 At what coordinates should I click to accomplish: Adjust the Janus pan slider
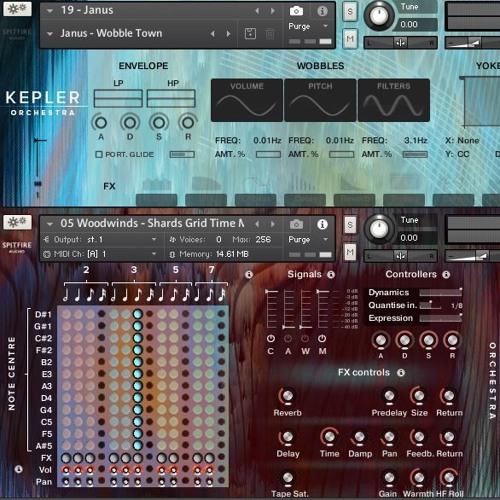point(400,43)
